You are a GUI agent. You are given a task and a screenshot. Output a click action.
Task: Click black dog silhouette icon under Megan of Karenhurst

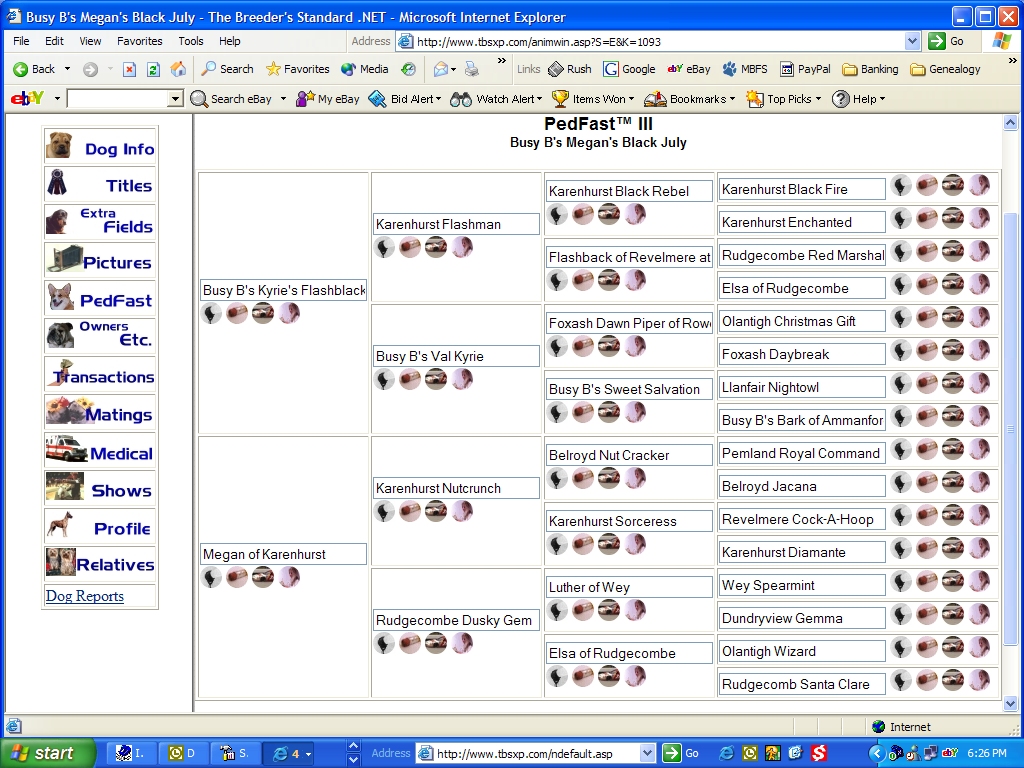pyautogui.click(x=211, y=577)
